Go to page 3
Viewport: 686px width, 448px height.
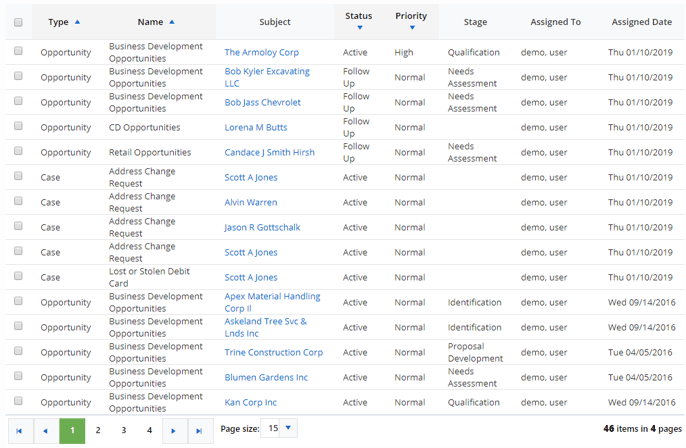click(x=124, y=430)
